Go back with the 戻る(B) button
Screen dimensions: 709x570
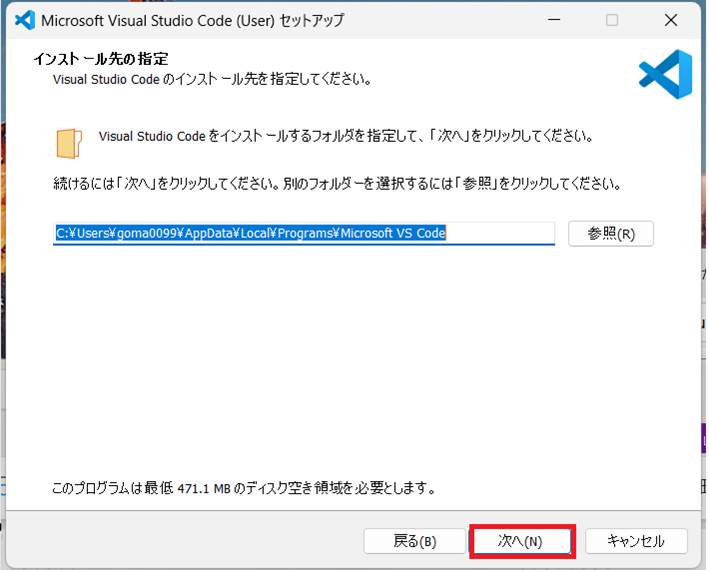(414, 541)
